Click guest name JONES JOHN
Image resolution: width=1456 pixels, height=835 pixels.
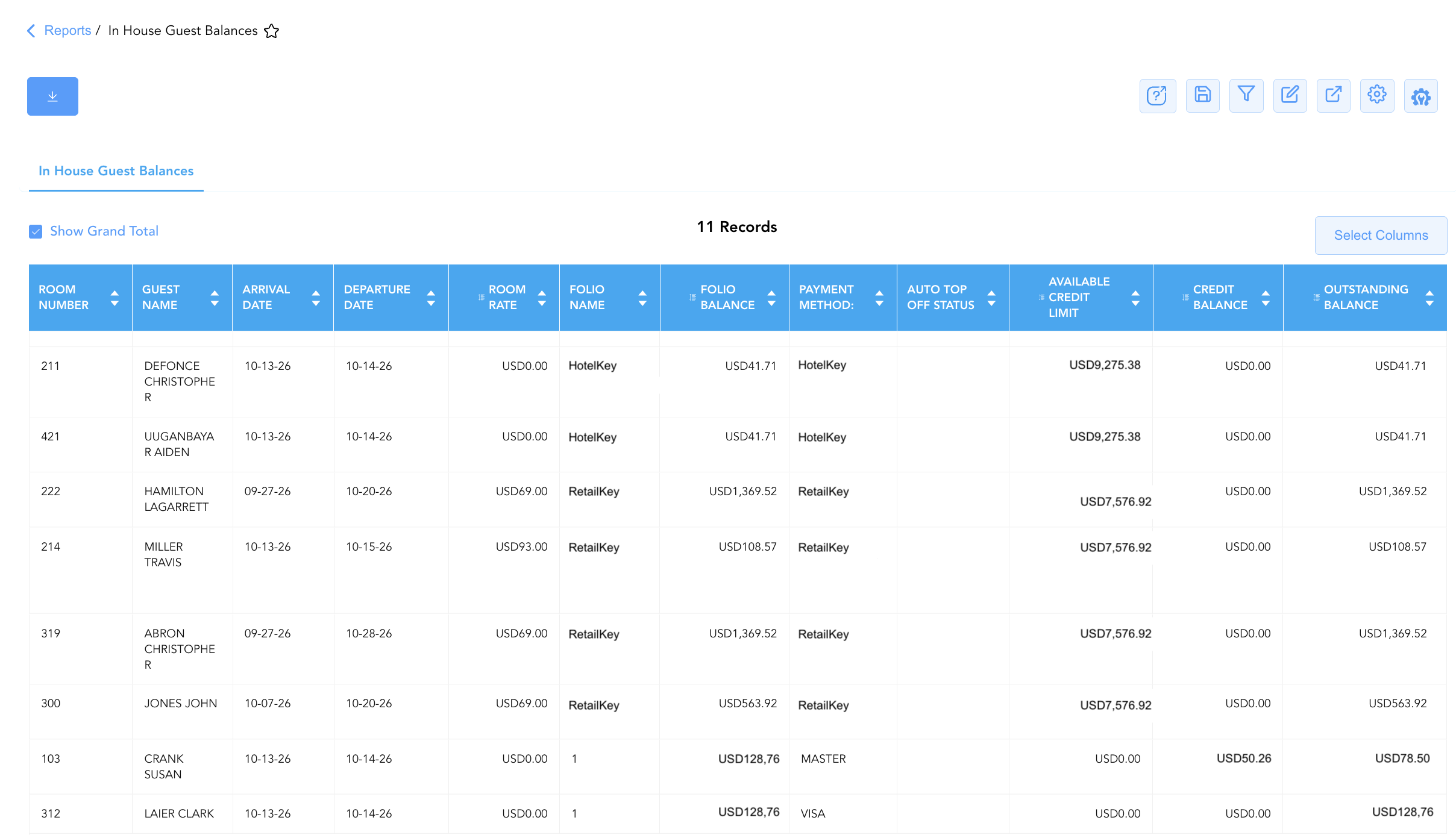181,704
